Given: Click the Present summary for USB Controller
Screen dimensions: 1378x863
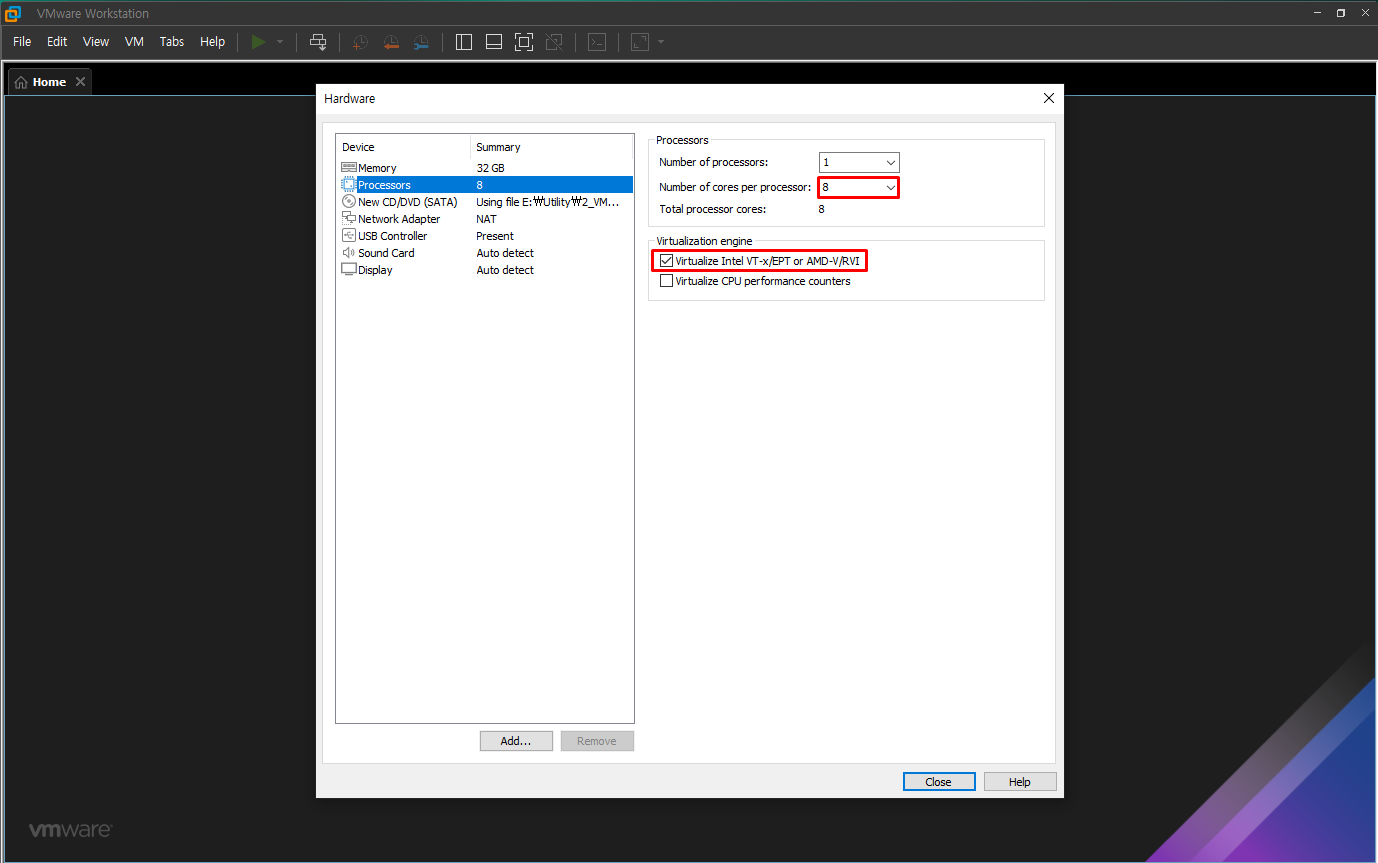Looking at the screenshot, I should pos(495,236).
